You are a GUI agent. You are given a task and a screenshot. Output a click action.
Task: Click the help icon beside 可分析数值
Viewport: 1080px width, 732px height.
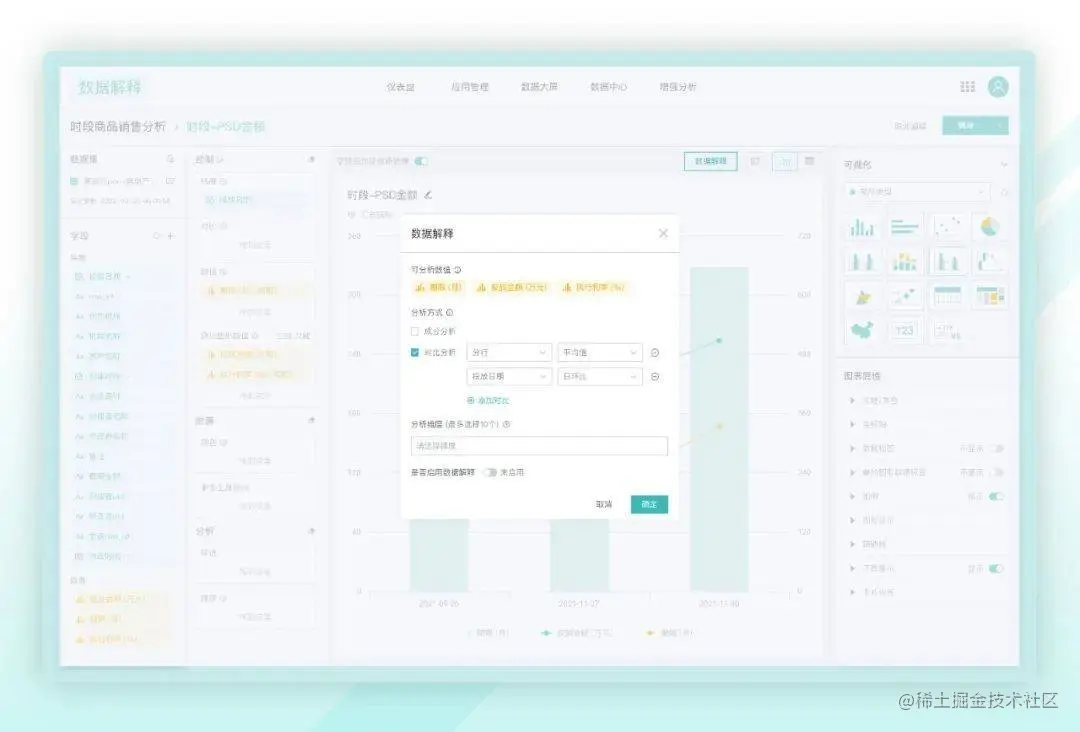click(x=457, y=270)
